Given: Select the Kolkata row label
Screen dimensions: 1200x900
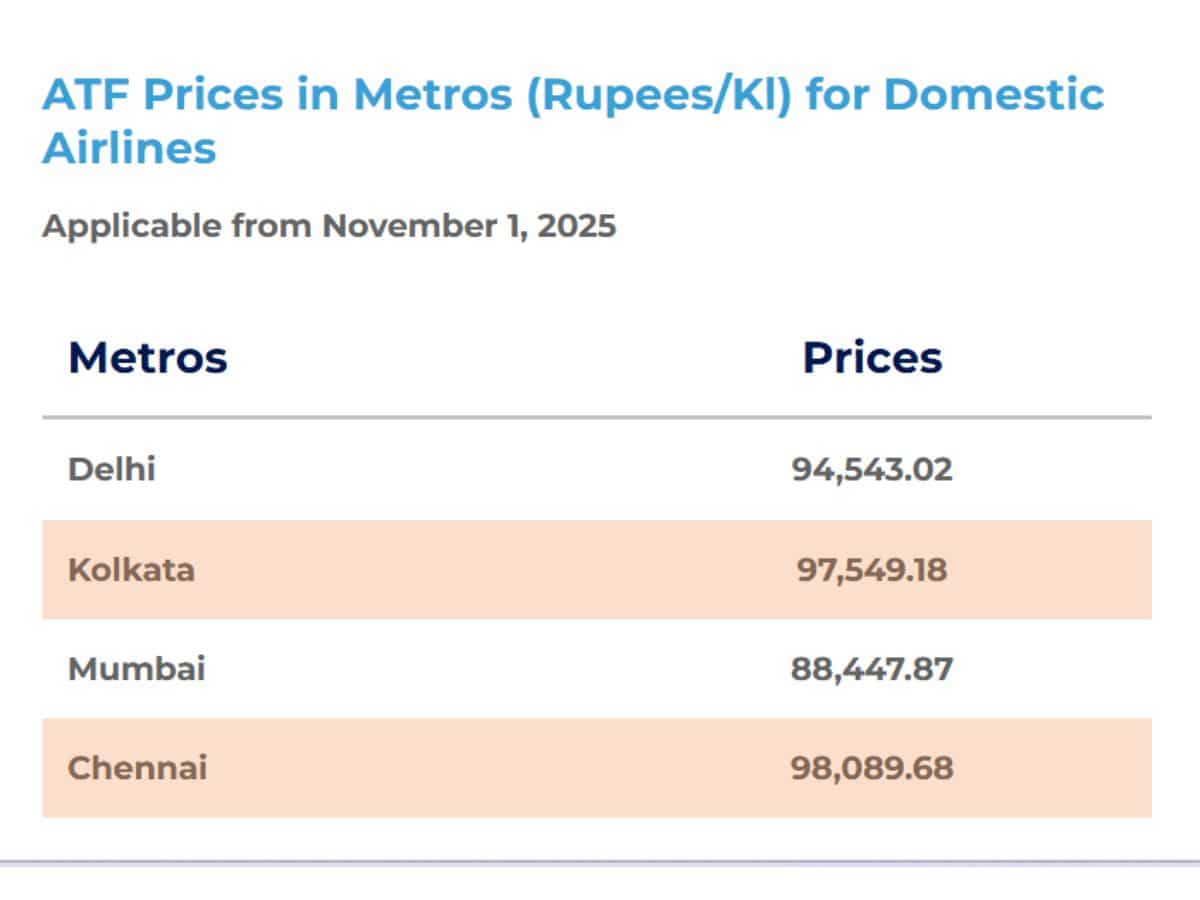Looking at the screenshot, I should coord(131,570).
